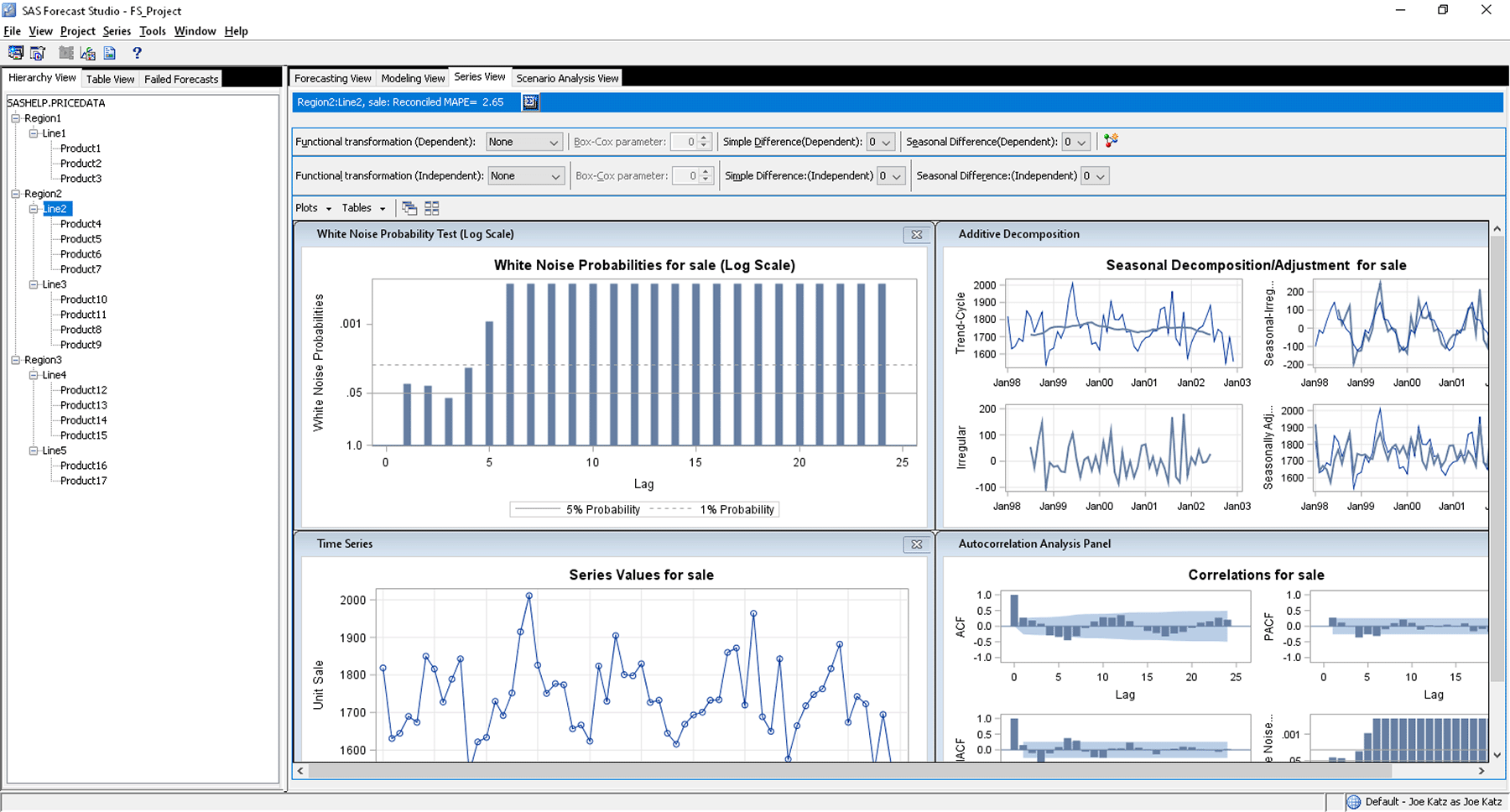Open Simple Difference(Dependent) dropdown
This screenshot has height=812, width=1510.
(880, 142)
